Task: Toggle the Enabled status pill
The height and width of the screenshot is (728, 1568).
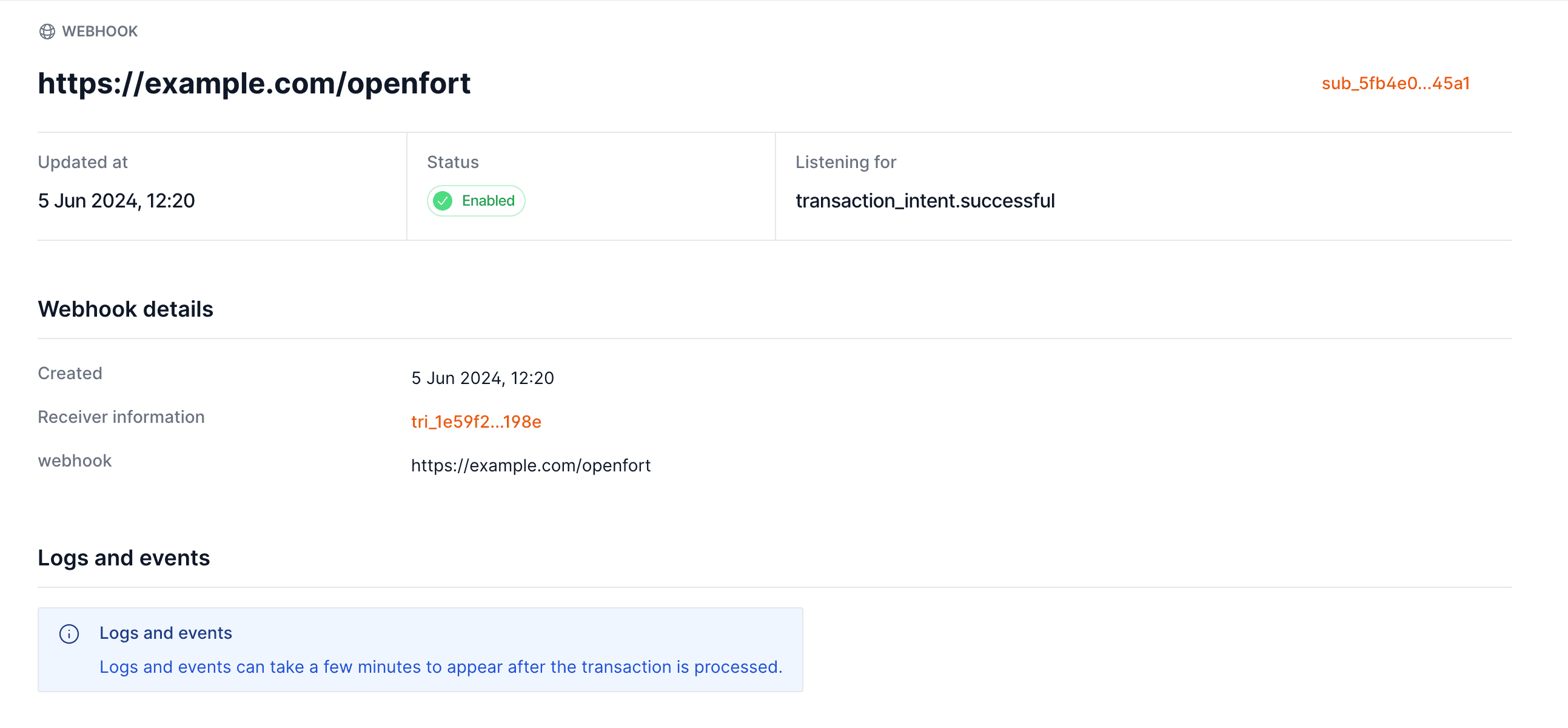Action: [x=475, y=200]
